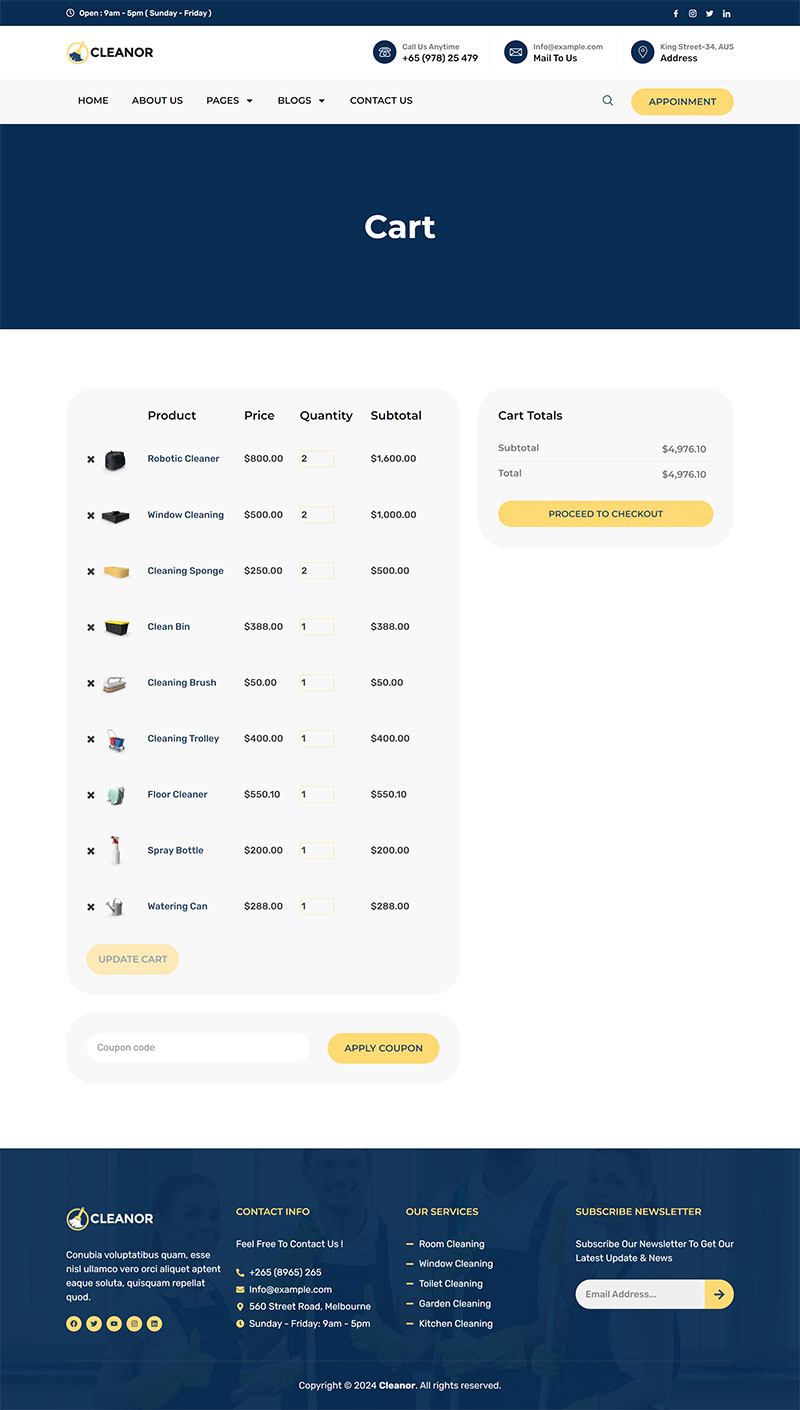Focus the Coupon code input field
This screenshot has width=800, height=1410.
tap(198, 1048)
